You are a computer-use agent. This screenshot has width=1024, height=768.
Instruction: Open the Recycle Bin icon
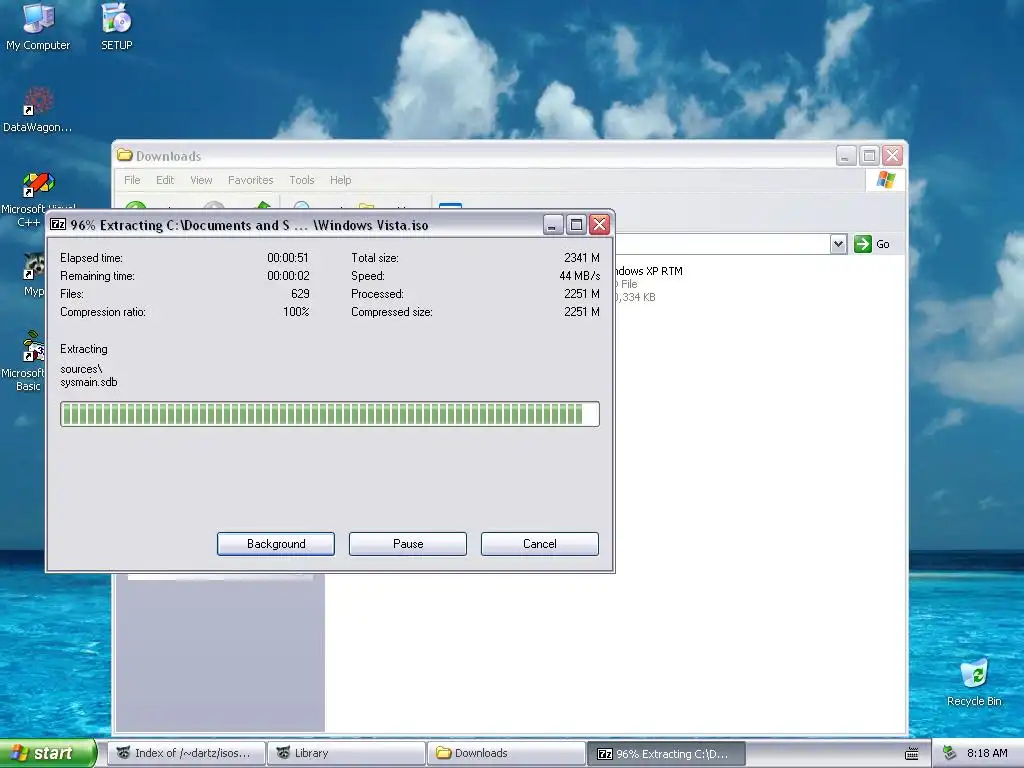(974, 682)
